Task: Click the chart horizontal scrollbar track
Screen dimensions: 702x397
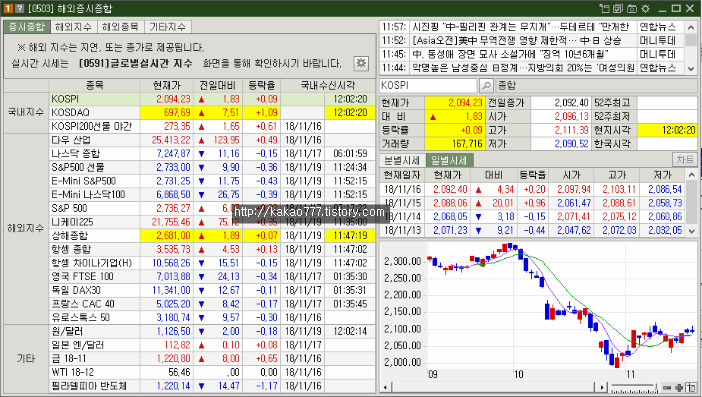Action: pos(494,388)
